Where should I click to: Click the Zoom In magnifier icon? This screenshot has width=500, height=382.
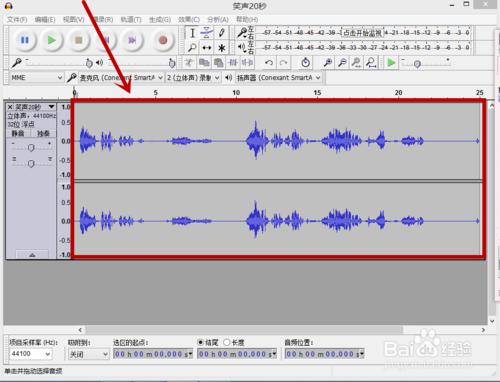(x=328, y=63)
